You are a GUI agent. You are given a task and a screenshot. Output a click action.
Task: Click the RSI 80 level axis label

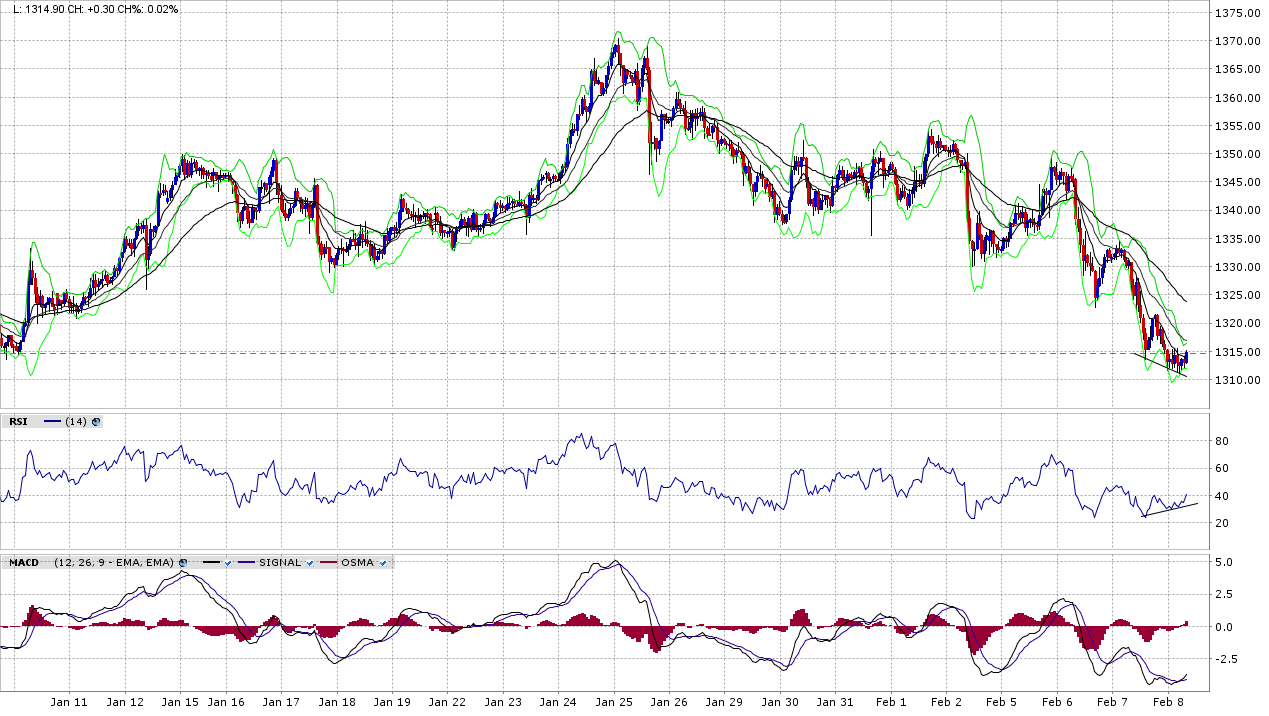1221,441
